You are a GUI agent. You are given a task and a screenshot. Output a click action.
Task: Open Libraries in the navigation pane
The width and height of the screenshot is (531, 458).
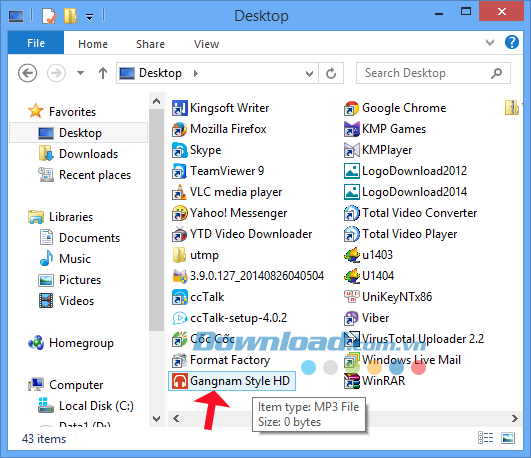tap(61, 217)
